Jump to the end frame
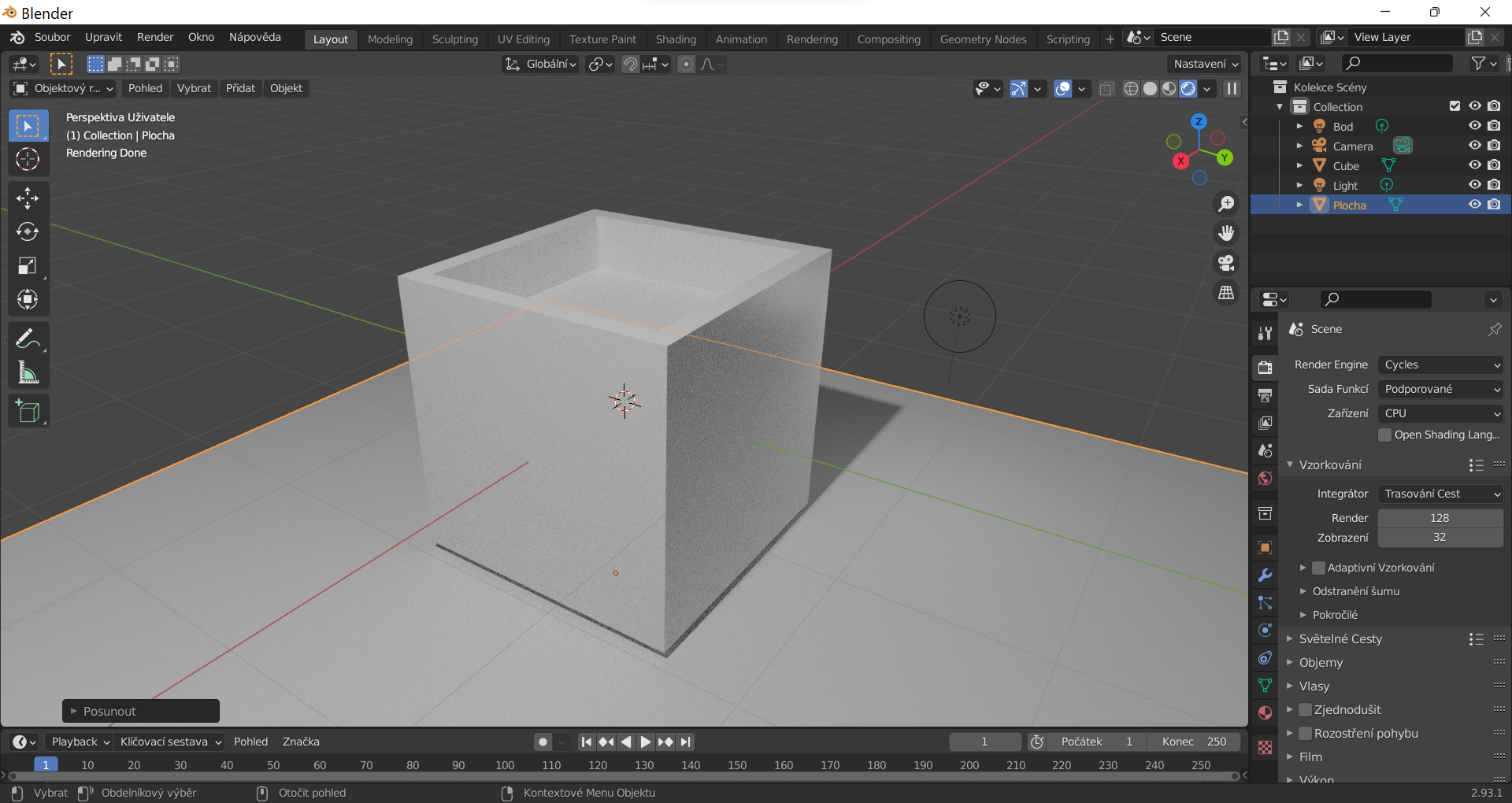 (686, 742)
